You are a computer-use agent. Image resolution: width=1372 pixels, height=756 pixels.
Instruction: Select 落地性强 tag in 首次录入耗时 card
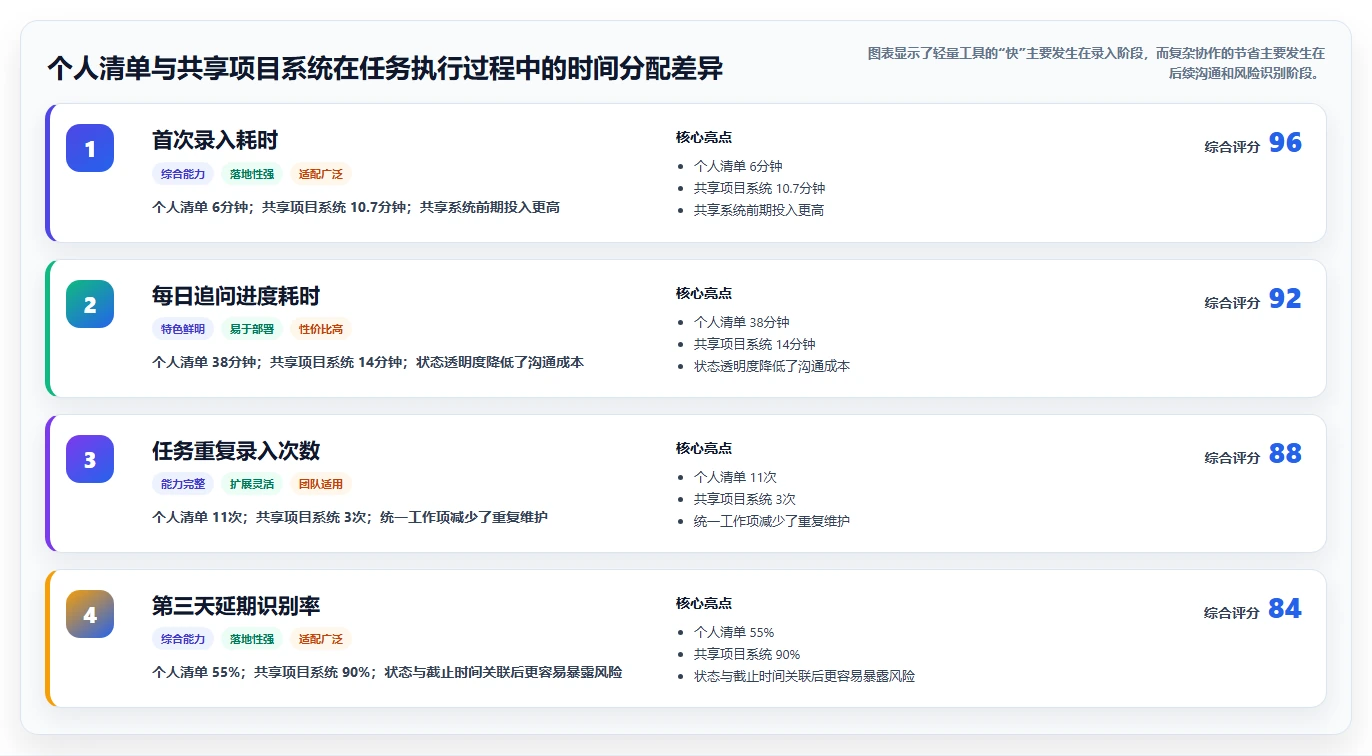pos(252,174)
